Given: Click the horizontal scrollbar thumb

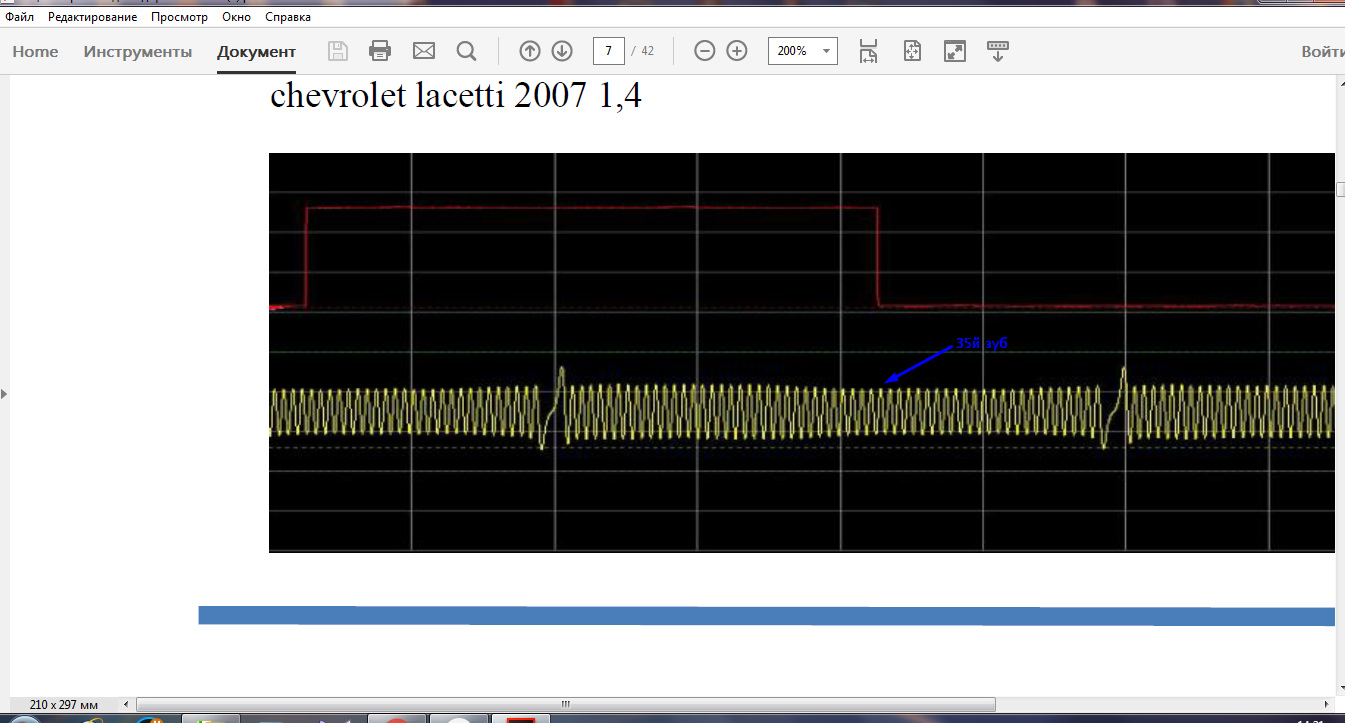Looking at the screenshot, I should [566, 704].
